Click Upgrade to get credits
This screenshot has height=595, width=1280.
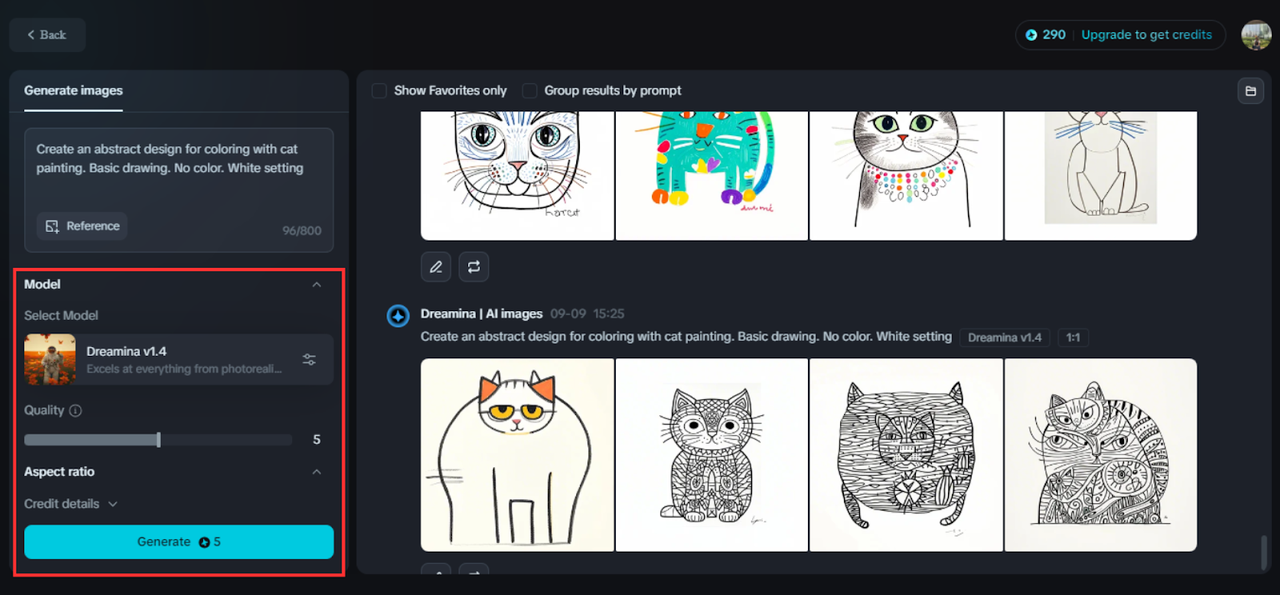[1146, 35]
